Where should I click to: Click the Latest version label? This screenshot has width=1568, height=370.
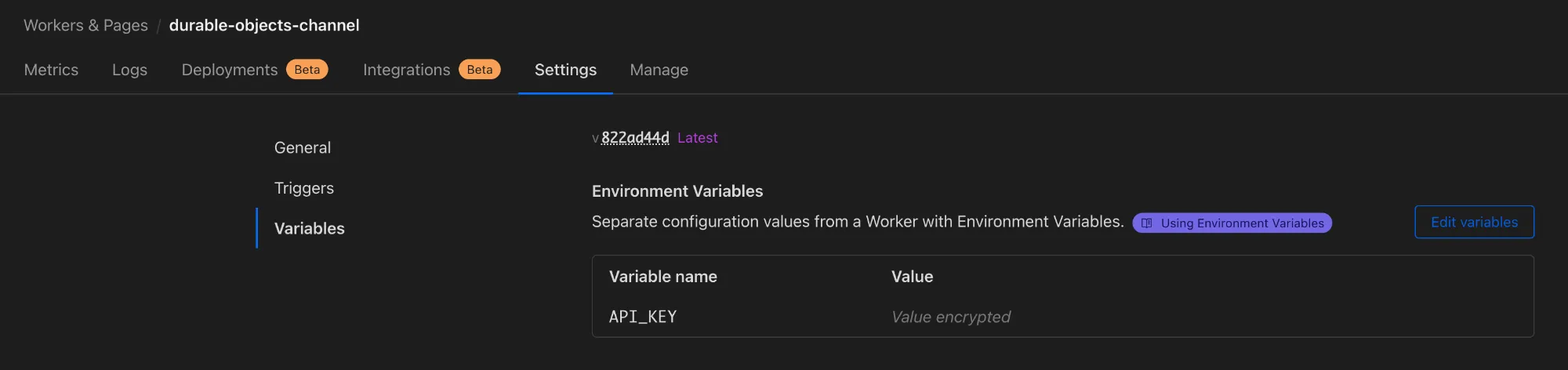[x=697, y=138]
